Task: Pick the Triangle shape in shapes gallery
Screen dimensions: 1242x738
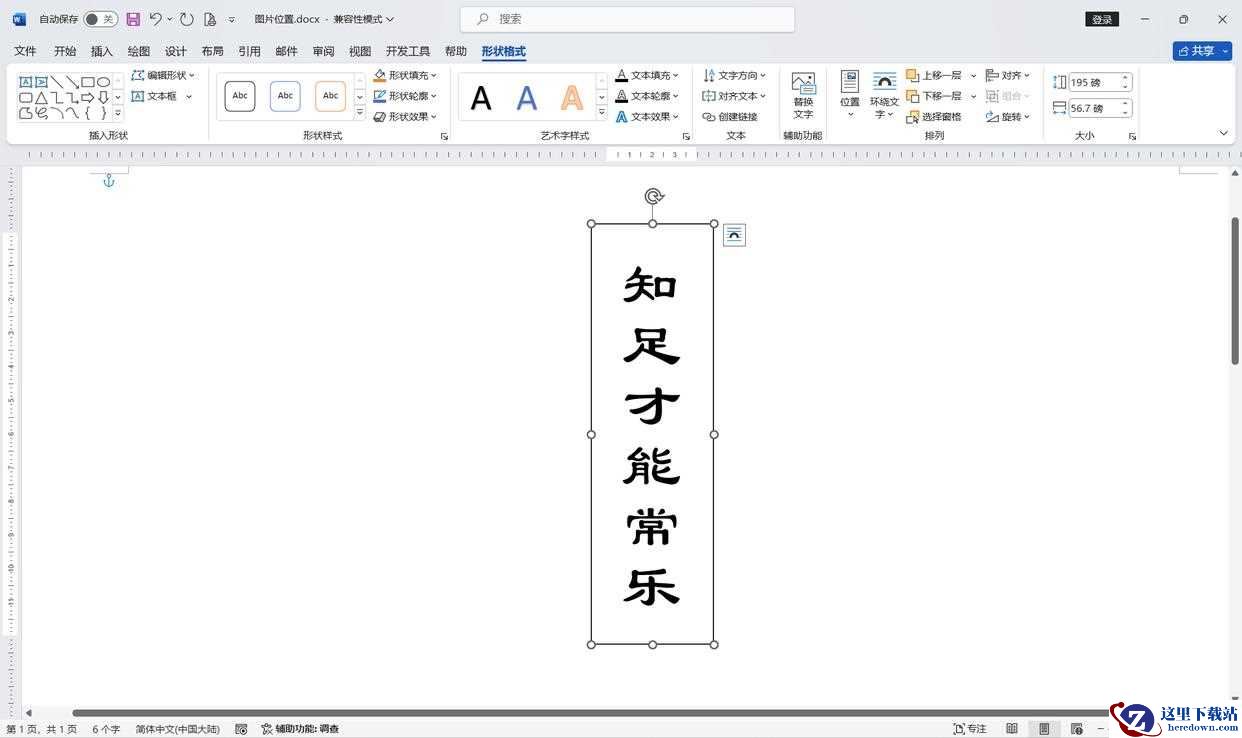Action: (42, 97)
